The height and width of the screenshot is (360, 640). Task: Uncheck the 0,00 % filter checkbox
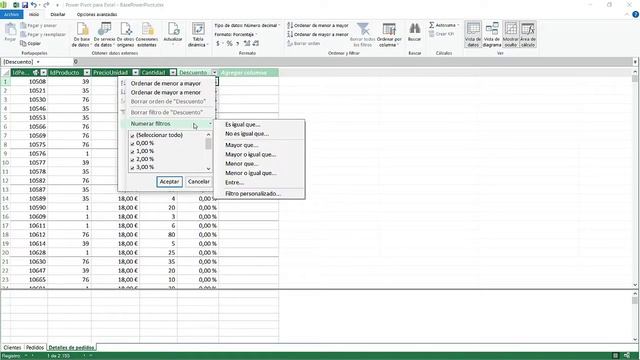coord(133,144)
